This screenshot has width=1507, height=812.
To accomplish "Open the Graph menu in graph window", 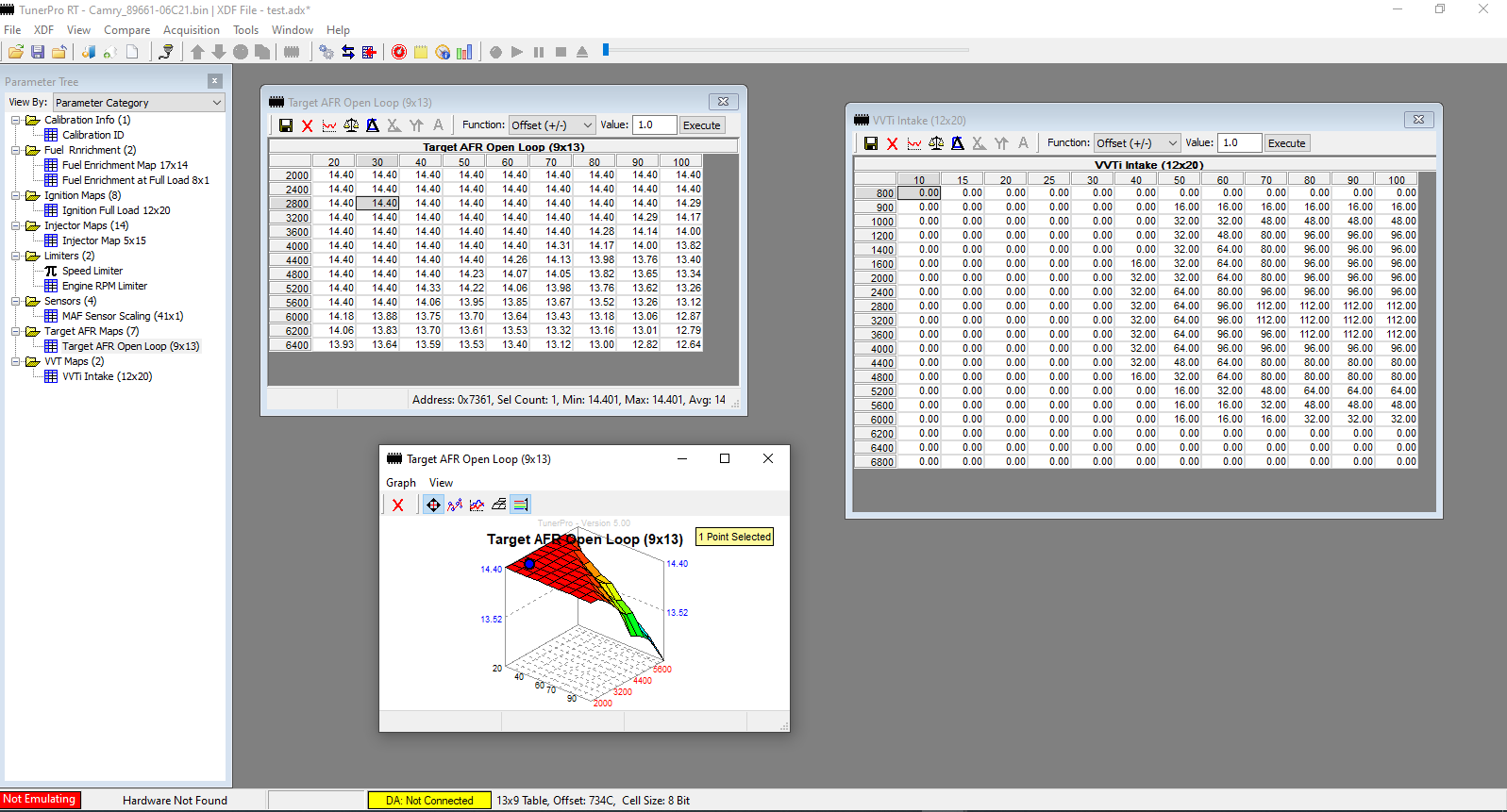I will [x=400, y=483].
